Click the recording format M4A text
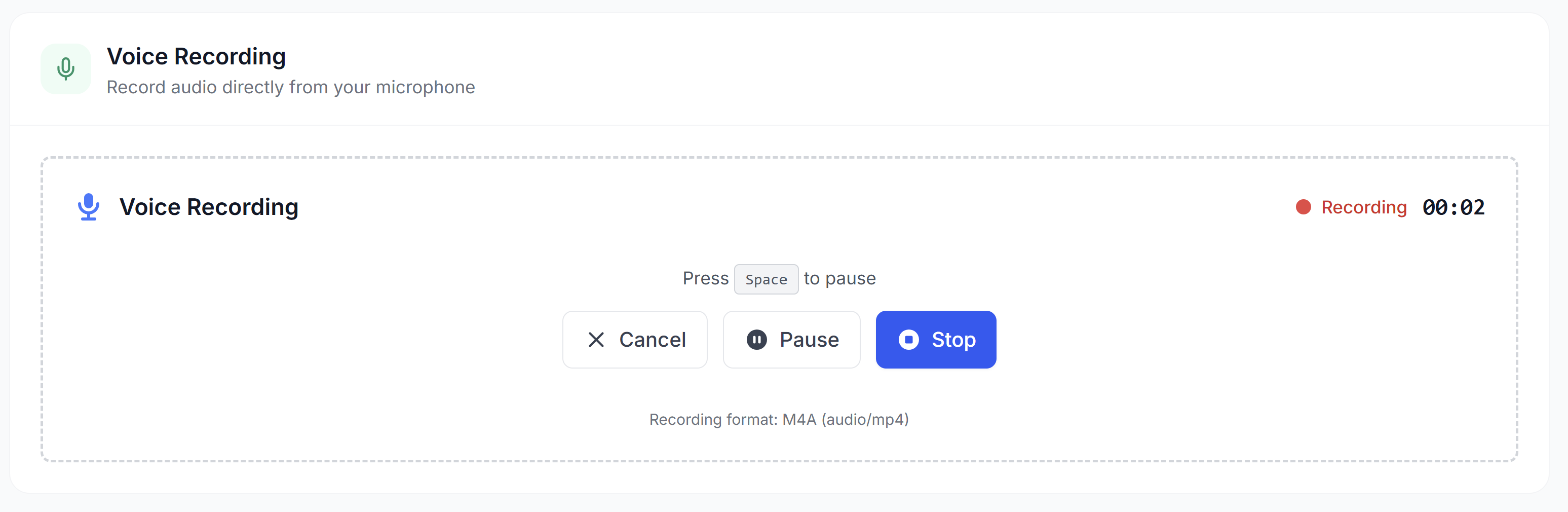Viewport: 1568px width, 512px height. click(x=779, y=419)
